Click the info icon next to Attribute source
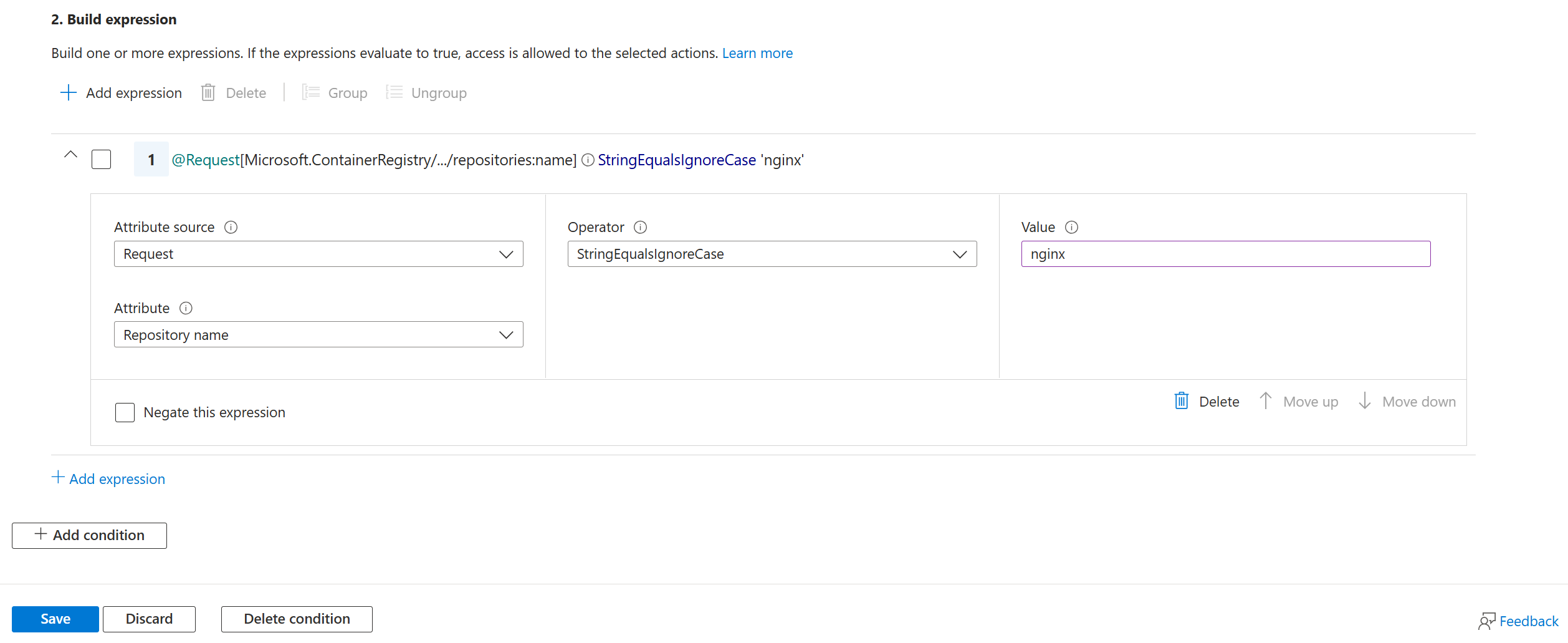The width and height of the screenshot is (1568, 643). [x=231, y=228]
